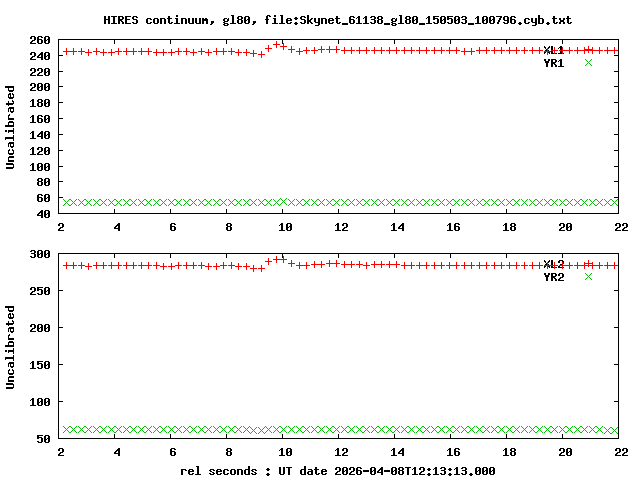This screenshot has height=480, width=640.
Task: Click the highest red peak point in top plot
Action: 276,44
